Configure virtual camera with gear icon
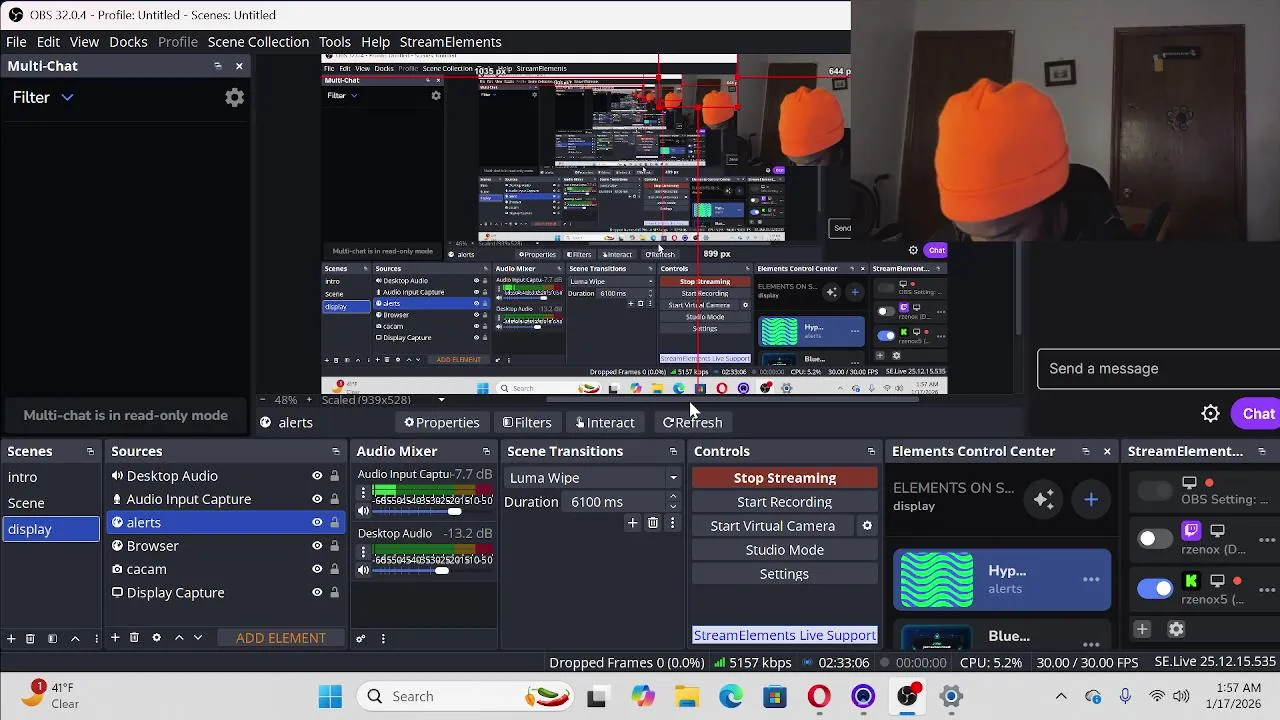Image resolution: width=1280 pixels, height=720 pixels. click(867, 526)
